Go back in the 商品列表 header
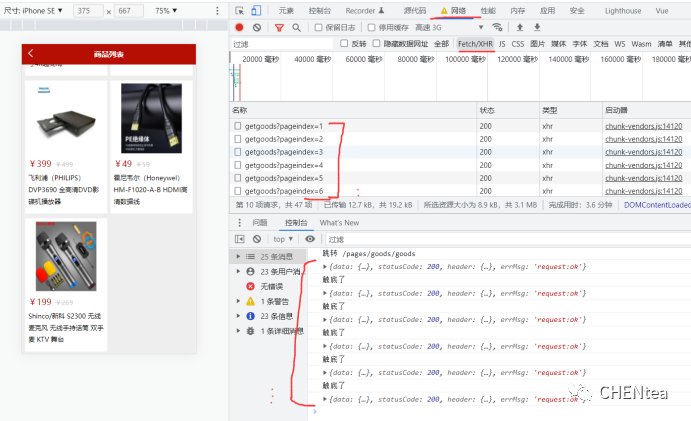The image size is (691, 421). click(31, 54)
